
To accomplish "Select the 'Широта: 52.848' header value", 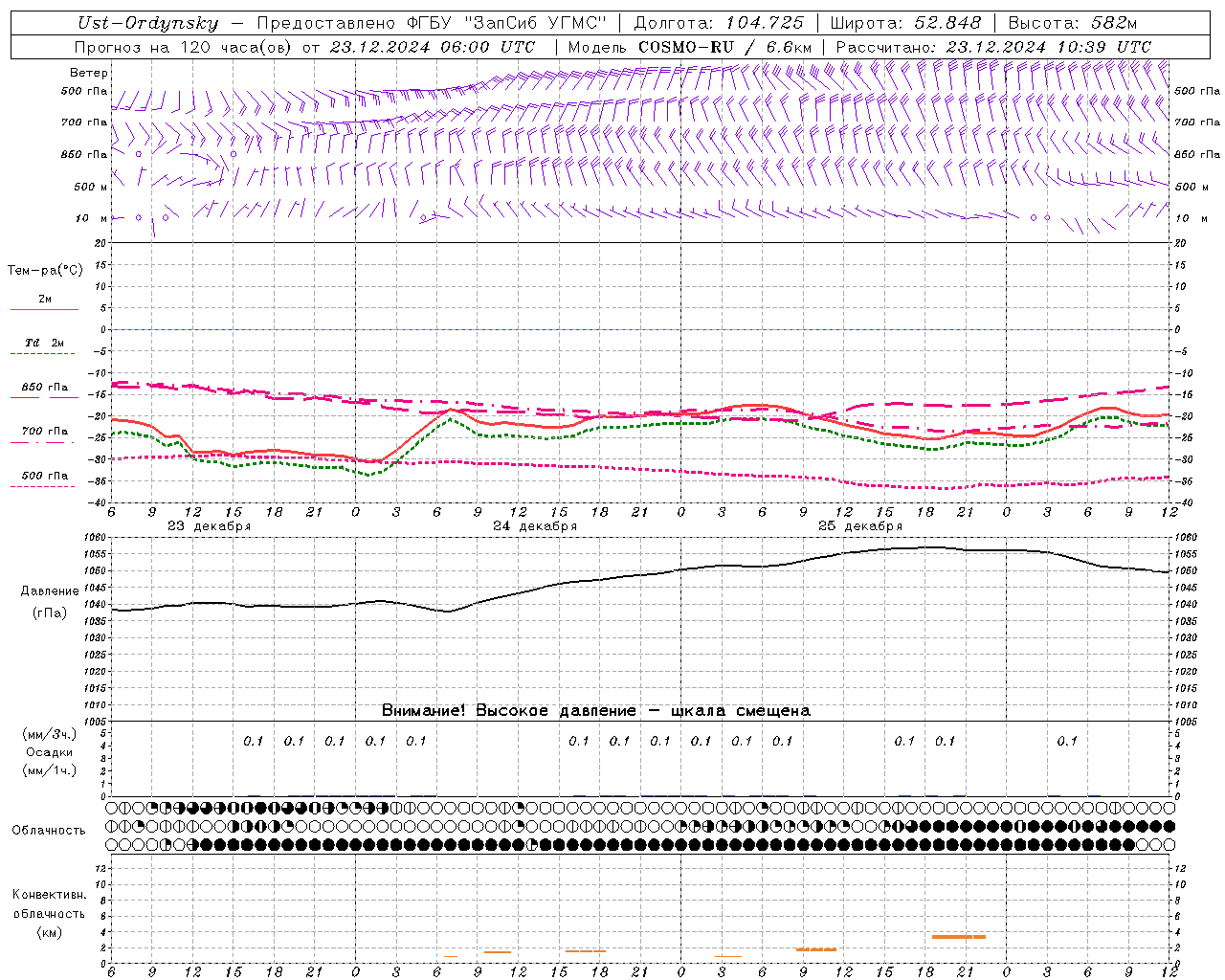I will click(x=905, y=23).
